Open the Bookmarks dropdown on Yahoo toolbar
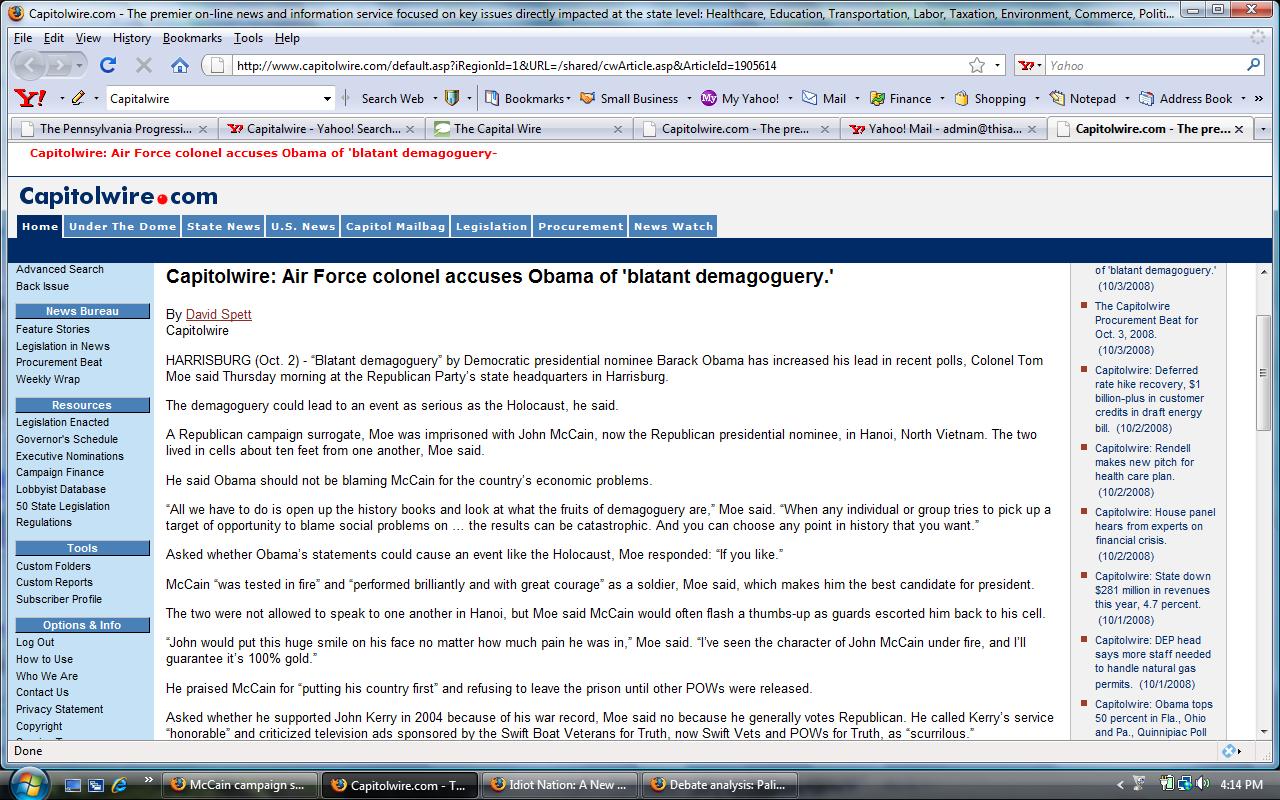1280x800 pixels. (x=528, y=98)
